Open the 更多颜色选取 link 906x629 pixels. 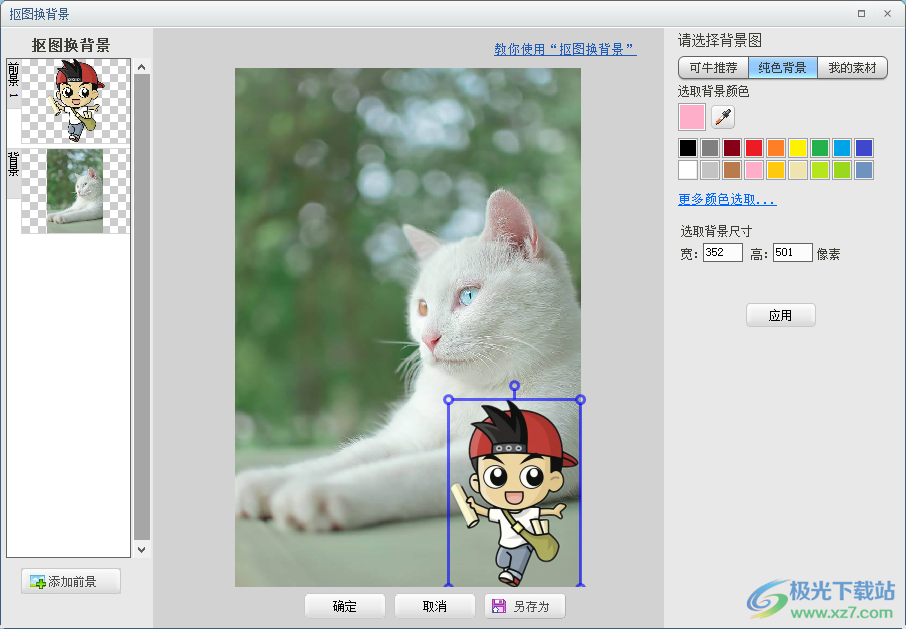[727, 200]
